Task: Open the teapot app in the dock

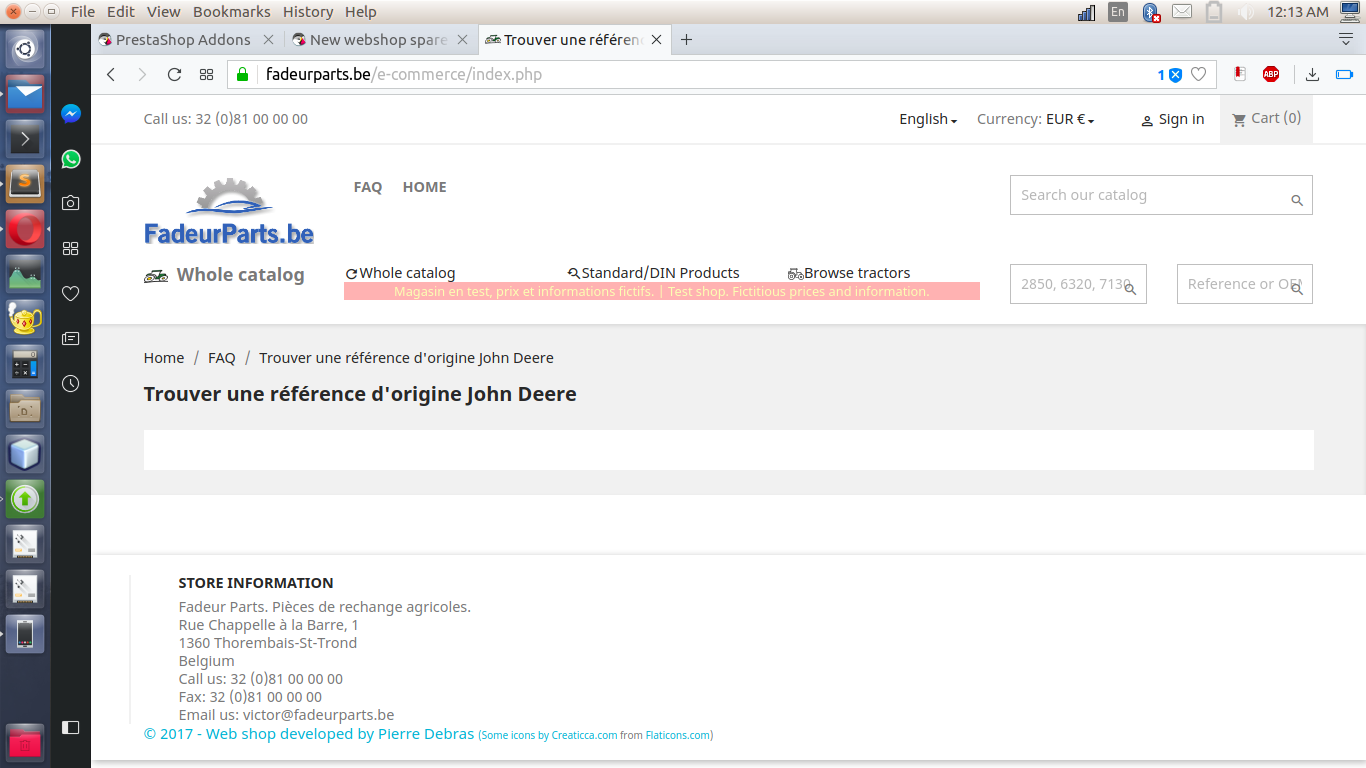Action: point(25,320)
